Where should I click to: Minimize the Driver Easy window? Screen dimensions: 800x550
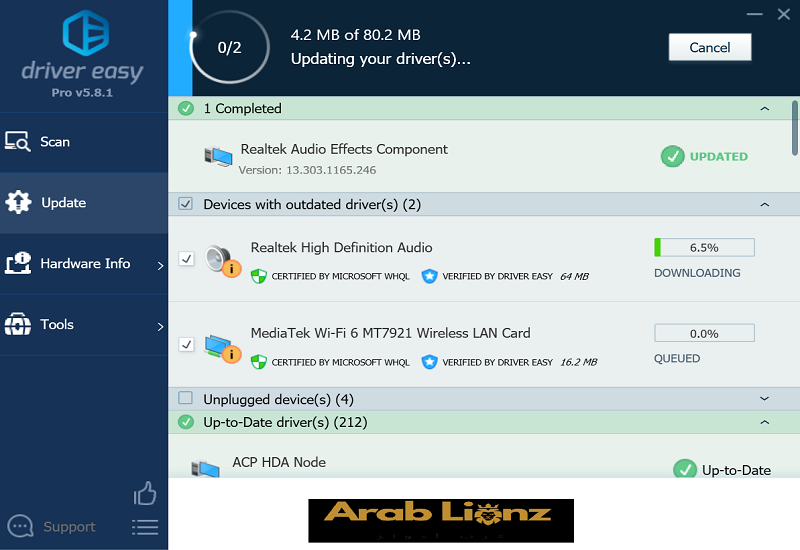755,14
